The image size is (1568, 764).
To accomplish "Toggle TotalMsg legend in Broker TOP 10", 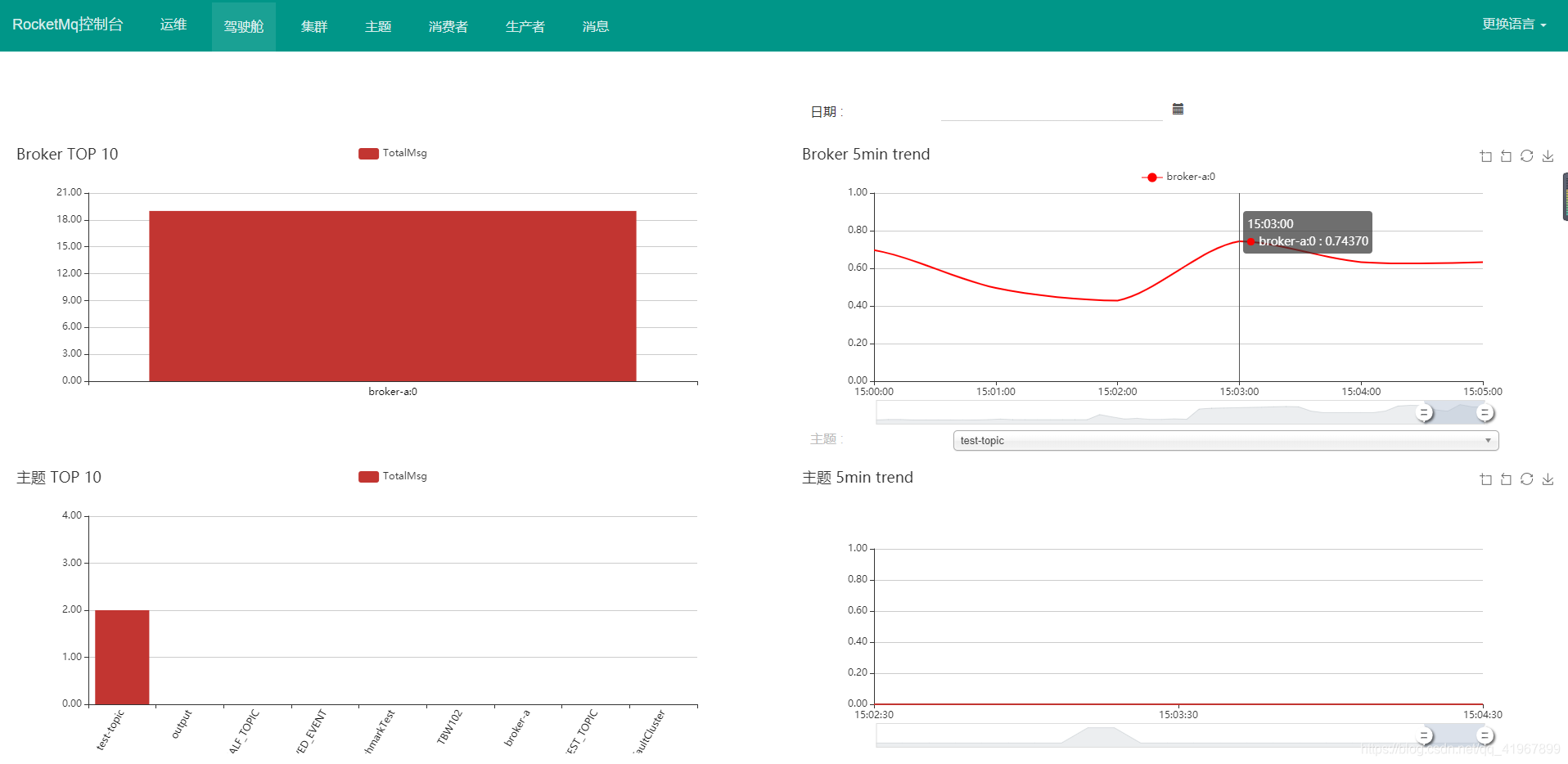I will tap(393, 153).
